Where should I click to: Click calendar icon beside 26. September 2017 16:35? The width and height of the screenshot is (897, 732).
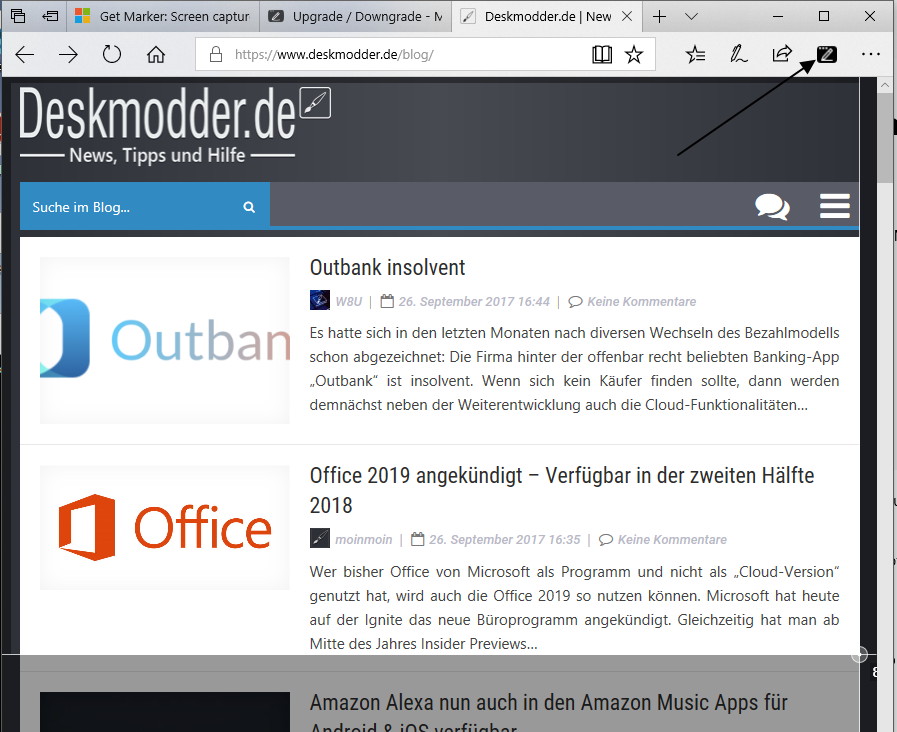[x=418, y=539]
